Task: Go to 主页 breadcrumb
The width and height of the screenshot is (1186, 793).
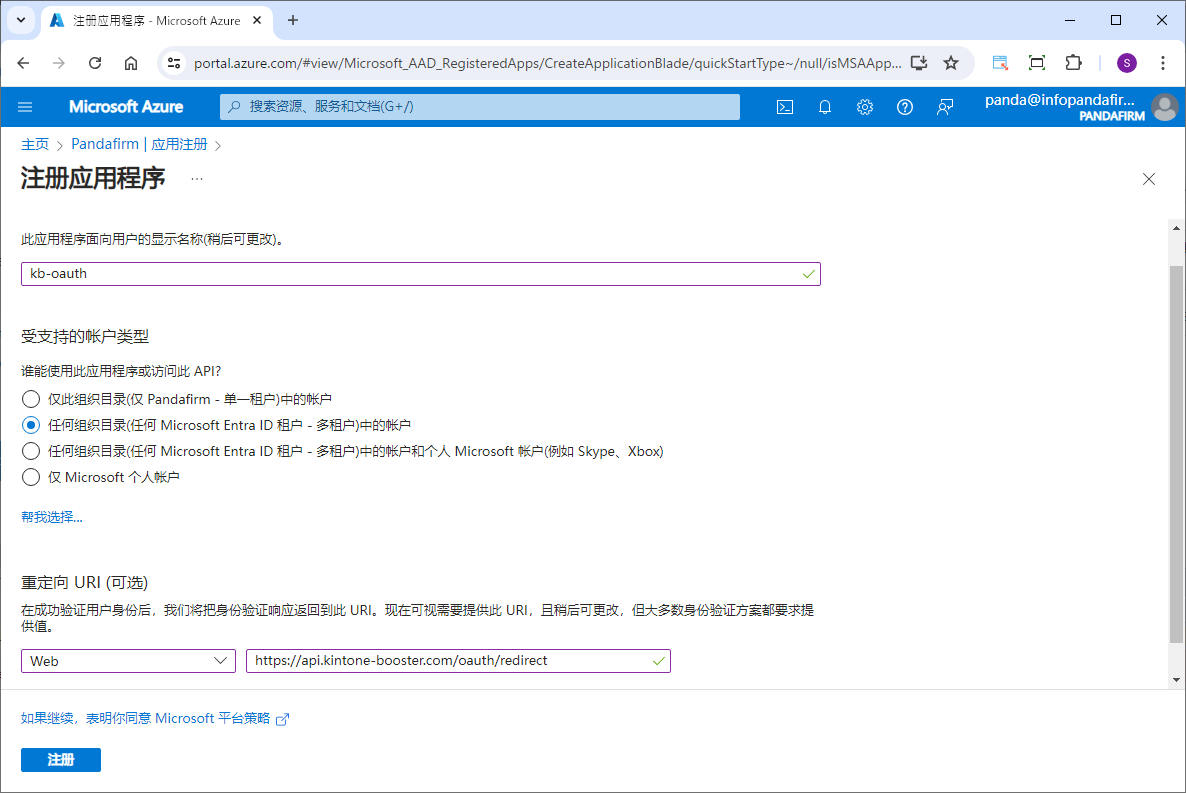Action: click(35, 144)
